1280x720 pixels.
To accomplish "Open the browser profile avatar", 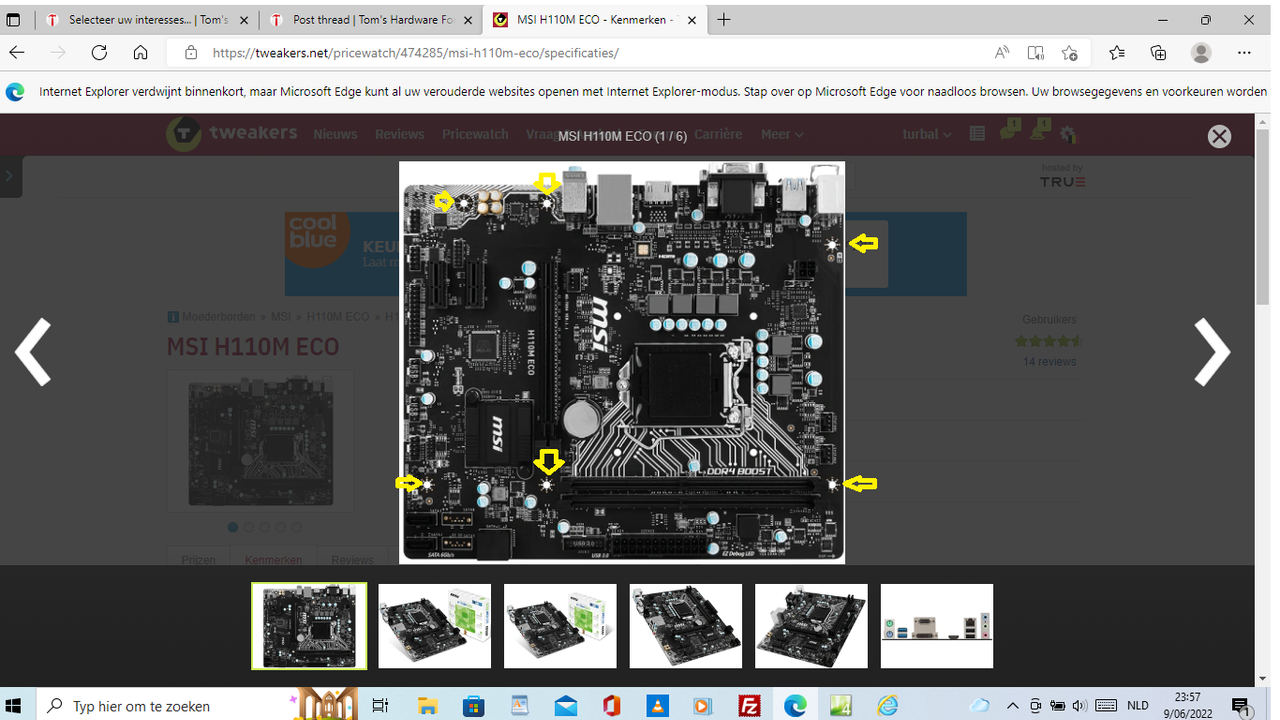I will pyautogui.click(x=1201, y=53).
